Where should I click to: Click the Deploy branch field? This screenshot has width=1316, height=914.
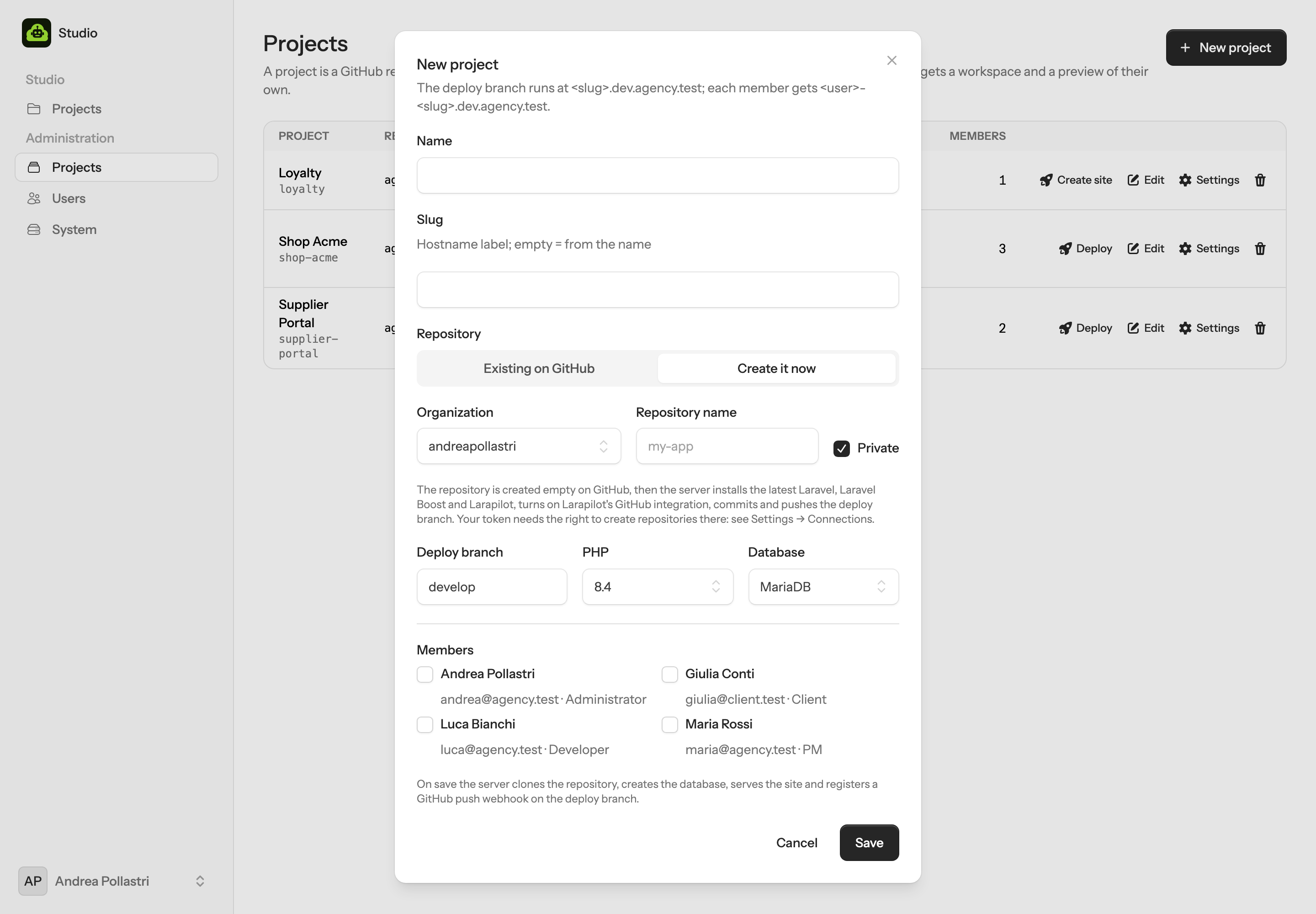pyautogui.click(x=491, y=586)
